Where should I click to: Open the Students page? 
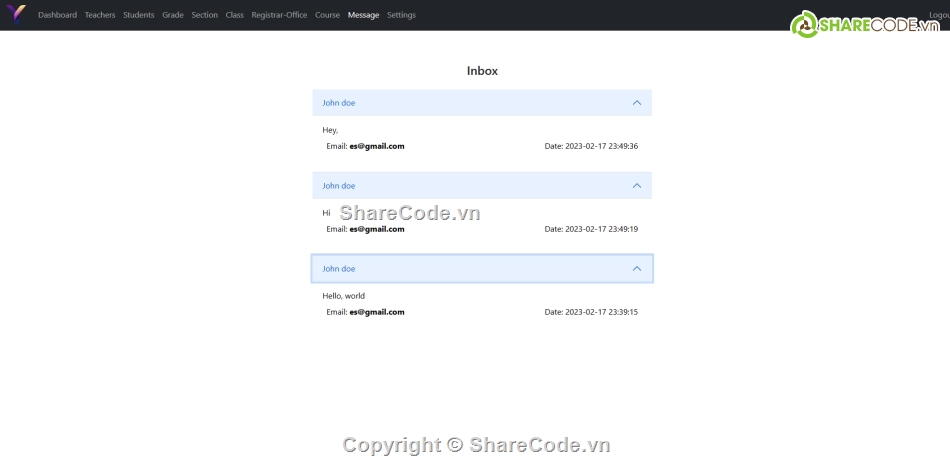[139, 15]
